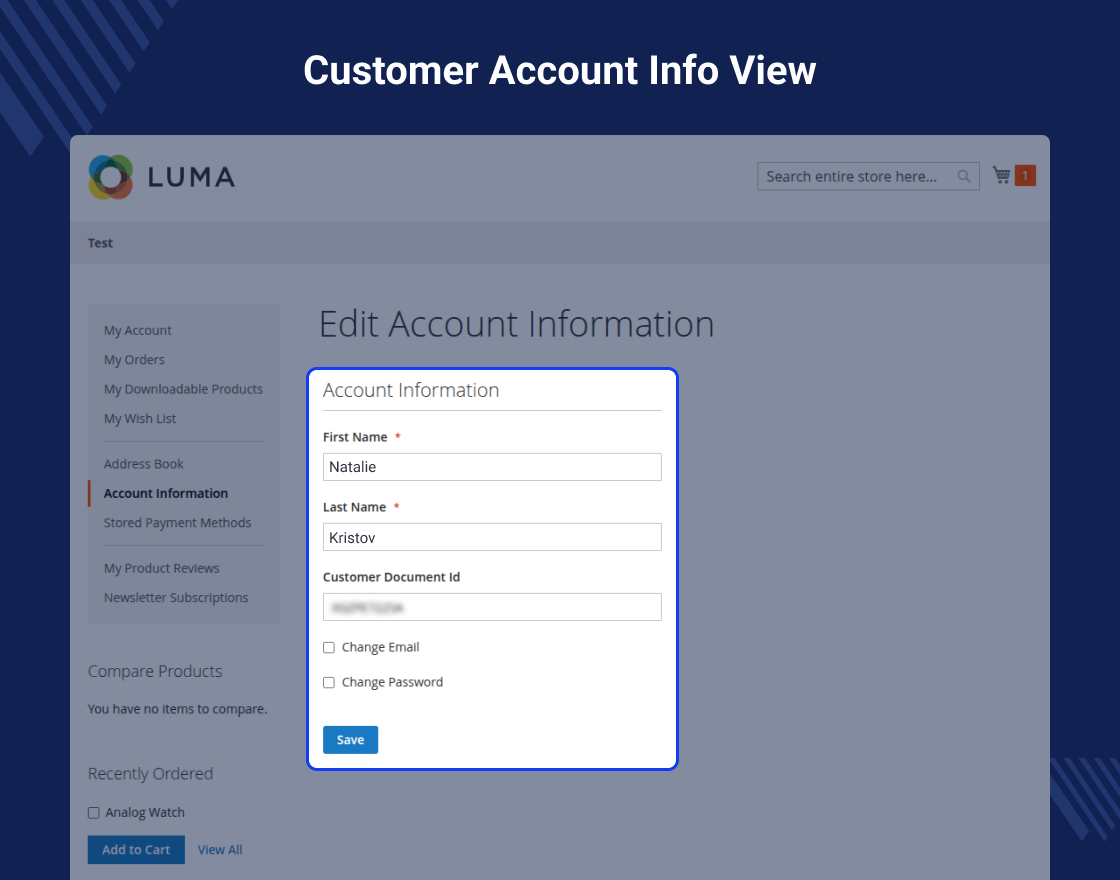Focus the First Name input field

pyautogui.click(x=492, y=467)
